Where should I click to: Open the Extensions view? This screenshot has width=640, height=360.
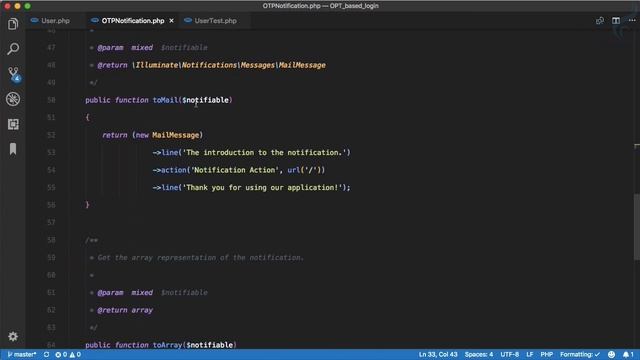[13, 124]
